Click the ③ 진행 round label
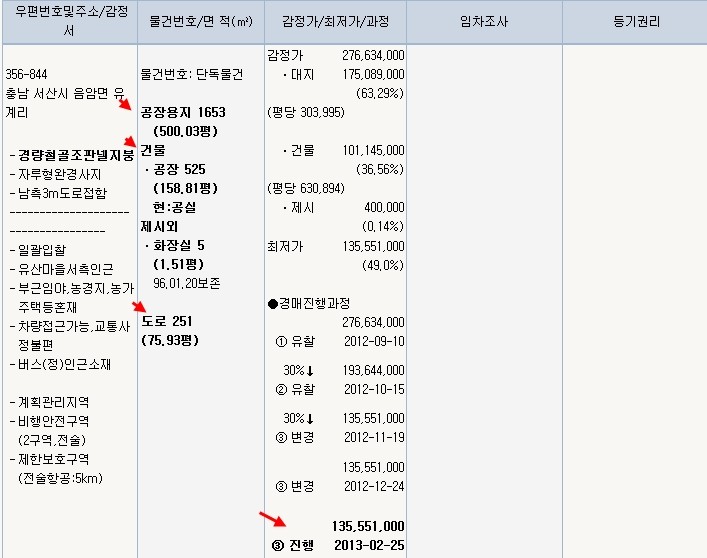Screen dimensions: 707x558 (x=292, y=545)
